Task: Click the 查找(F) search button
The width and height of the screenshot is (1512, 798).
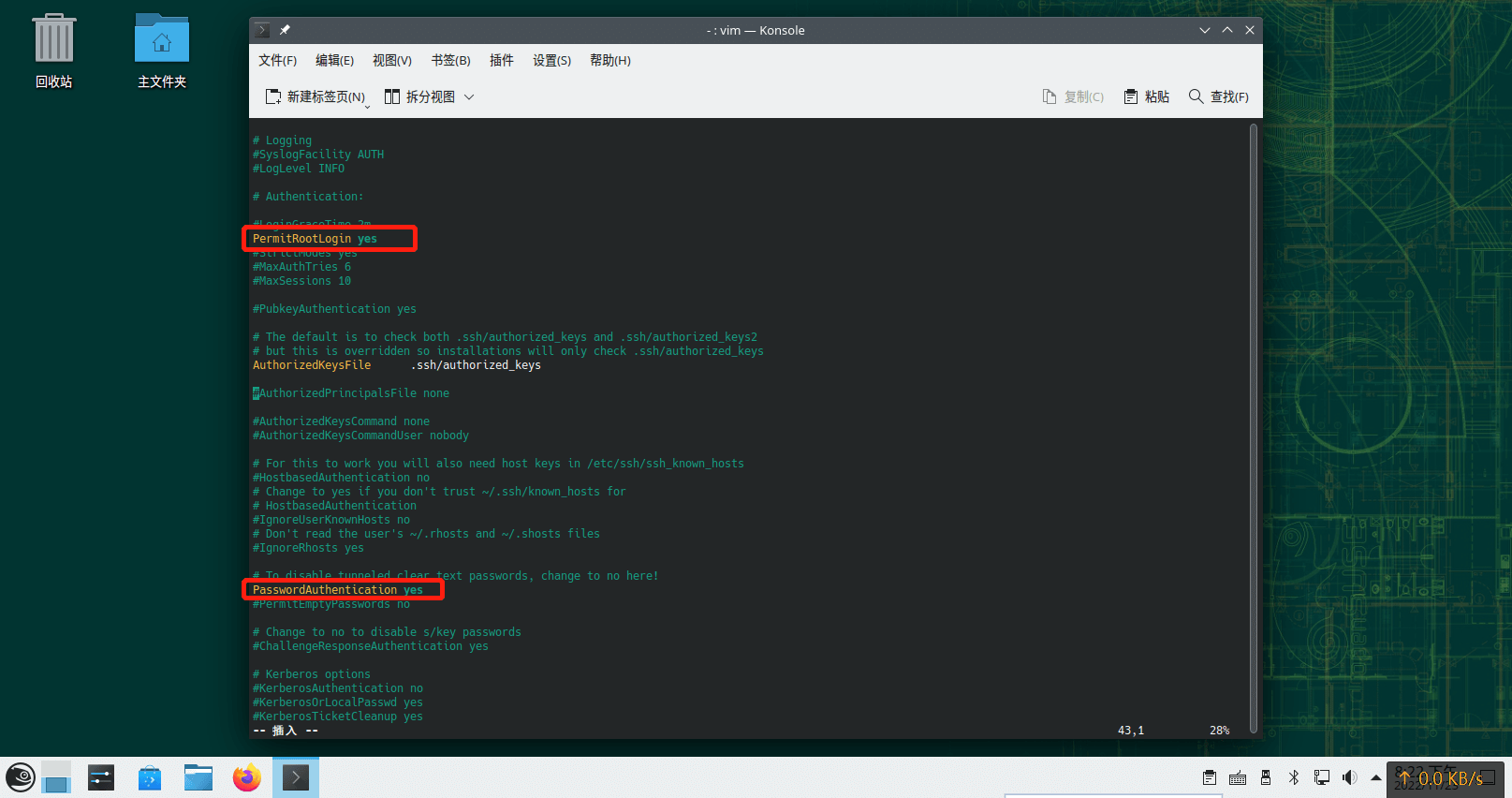Action: pyautogui.click(x=1218, y=96)
